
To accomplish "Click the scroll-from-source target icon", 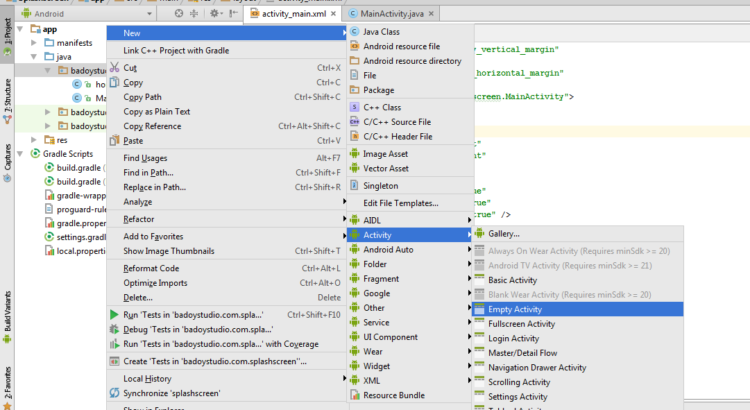I will [178, 14].
